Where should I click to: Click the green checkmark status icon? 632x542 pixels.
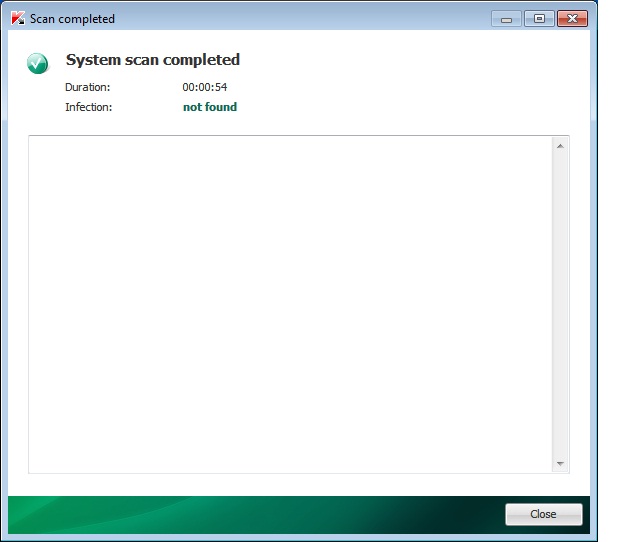click(38, 64)
